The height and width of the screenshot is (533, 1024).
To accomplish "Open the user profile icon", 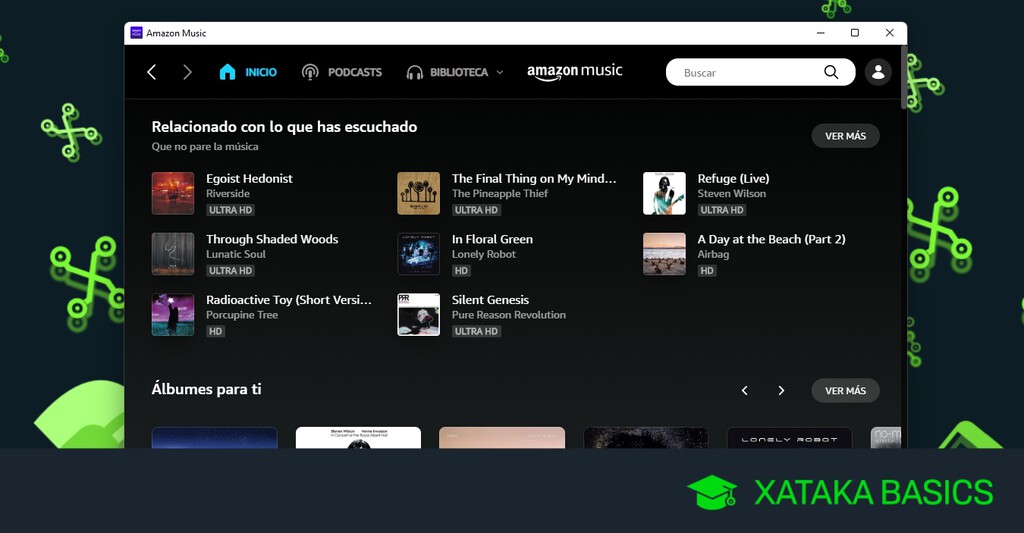I will click(878, 72).
